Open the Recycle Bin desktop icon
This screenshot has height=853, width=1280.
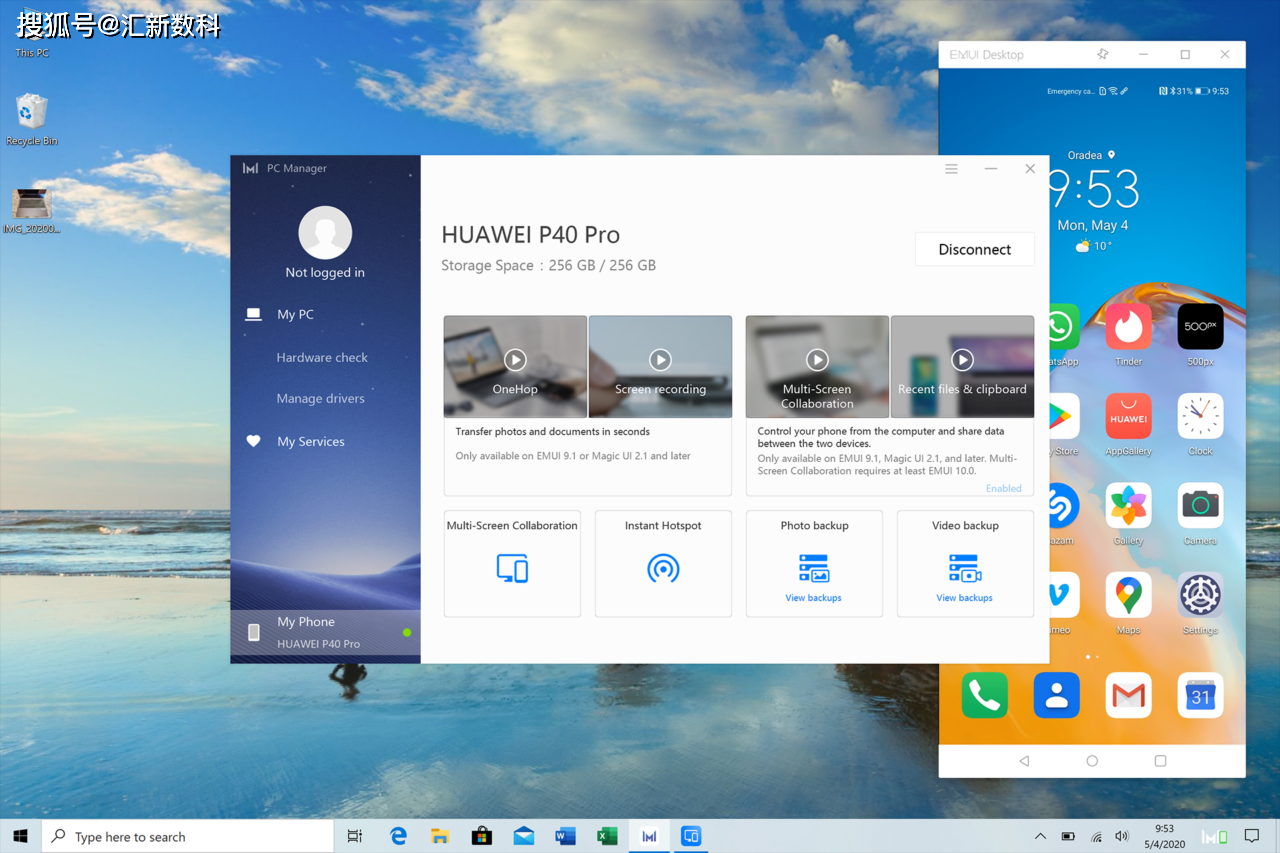coord(32,120)
